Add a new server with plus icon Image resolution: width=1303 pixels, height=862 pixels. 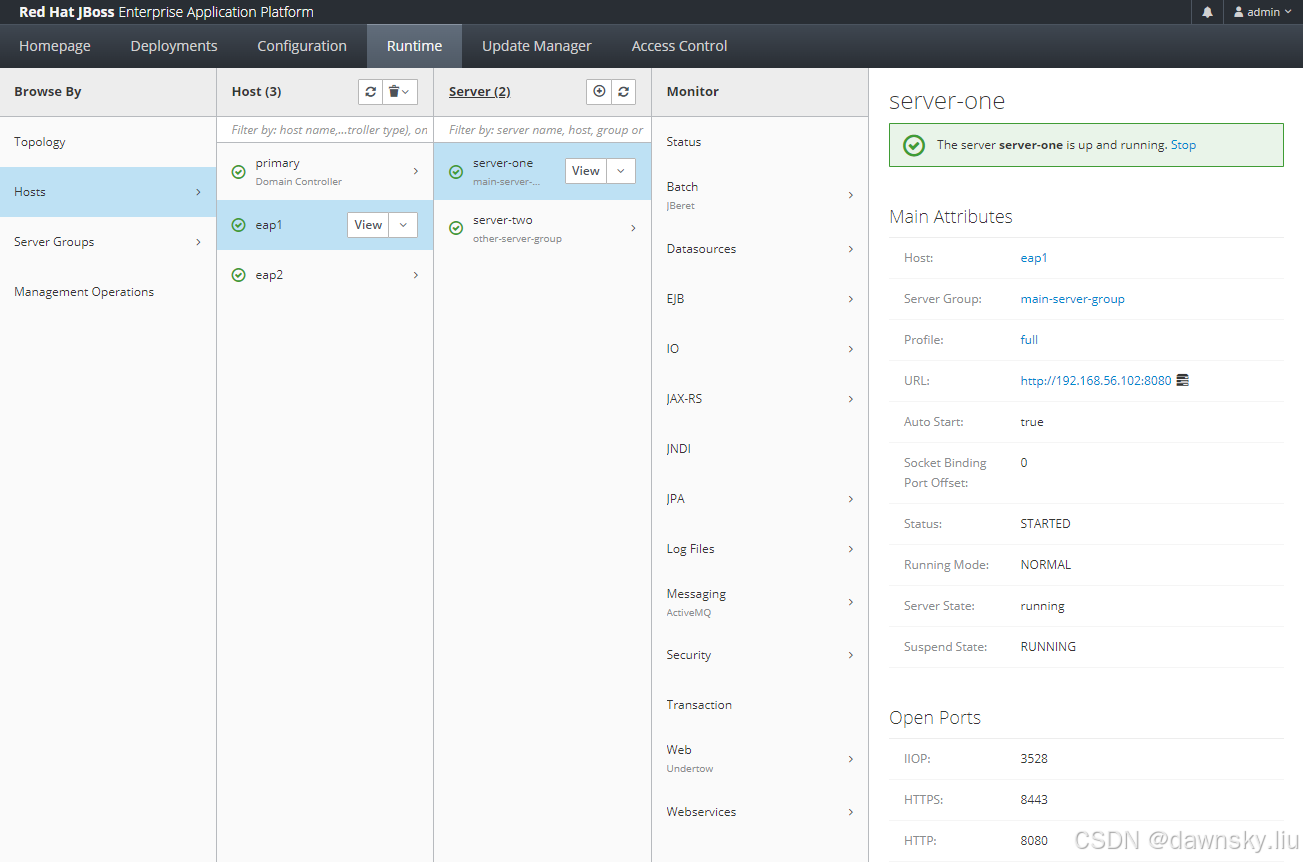[x=599, y=91]
